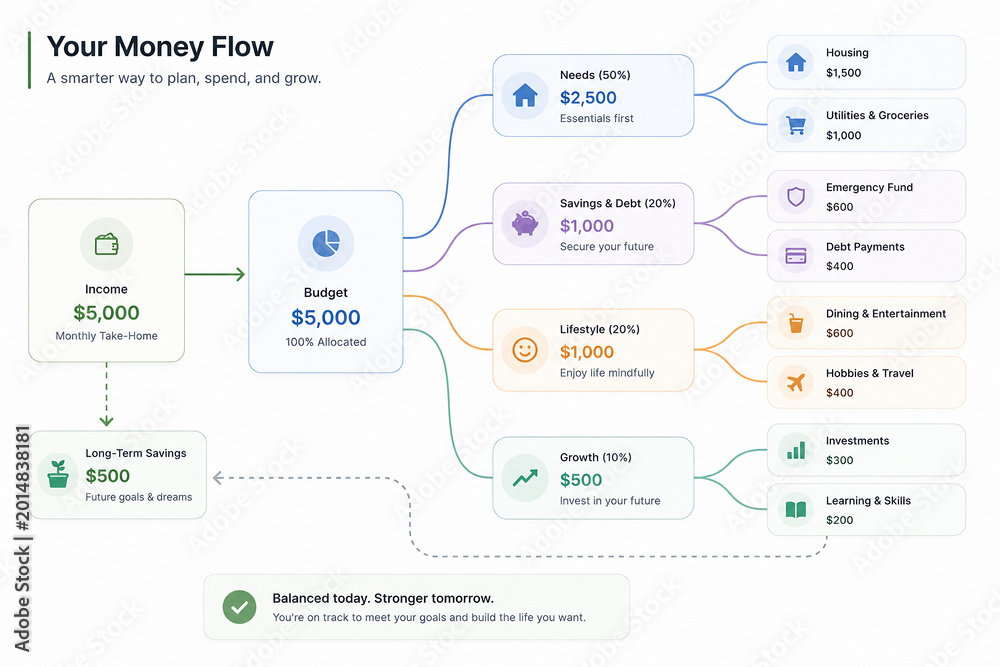Click the trending arrow Growth icon

(x=525, y=478)
